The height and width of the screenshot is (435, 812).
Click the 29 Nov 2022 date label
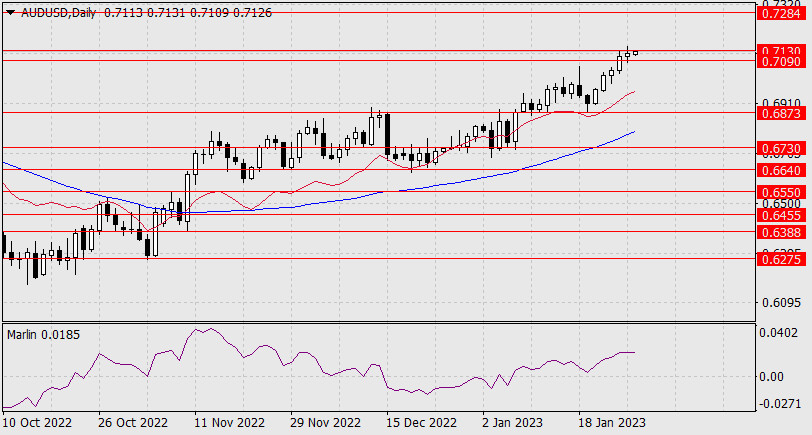pos(325,423)
